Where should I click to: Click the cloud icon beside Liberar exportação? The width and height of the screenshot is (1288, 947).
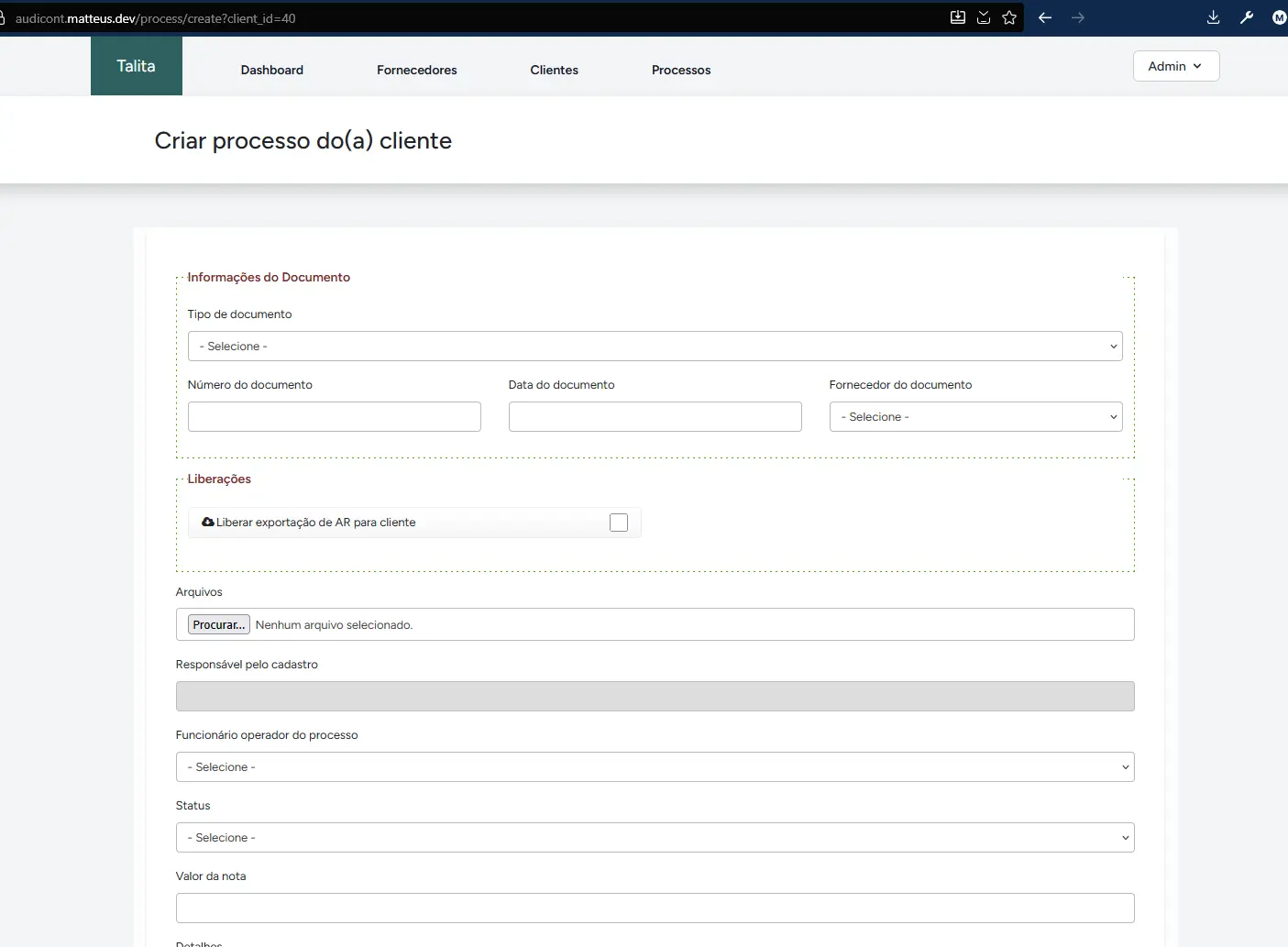tap(208, 522)
